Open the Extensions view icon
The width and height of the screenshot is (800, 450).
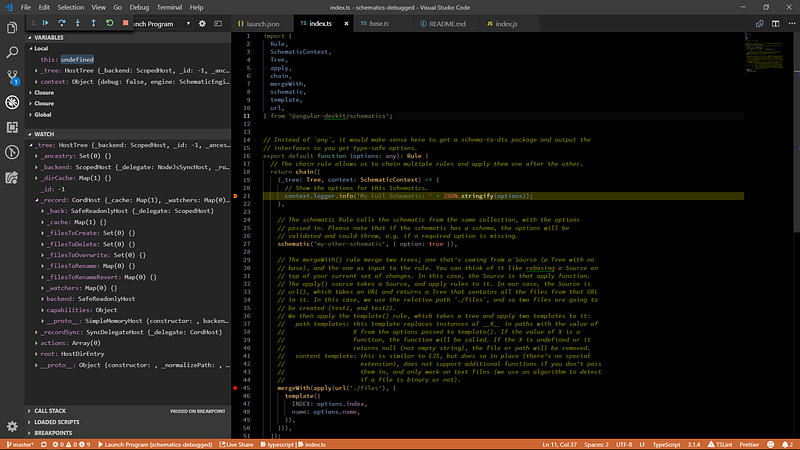click(x=12, y=127)
